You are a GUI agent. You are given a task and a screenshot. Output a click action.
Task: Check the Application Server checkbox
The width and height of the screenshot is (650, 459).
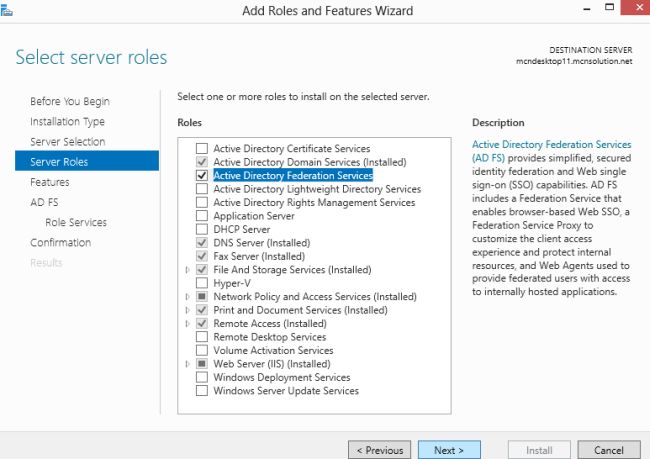click(x=202, y=216)
